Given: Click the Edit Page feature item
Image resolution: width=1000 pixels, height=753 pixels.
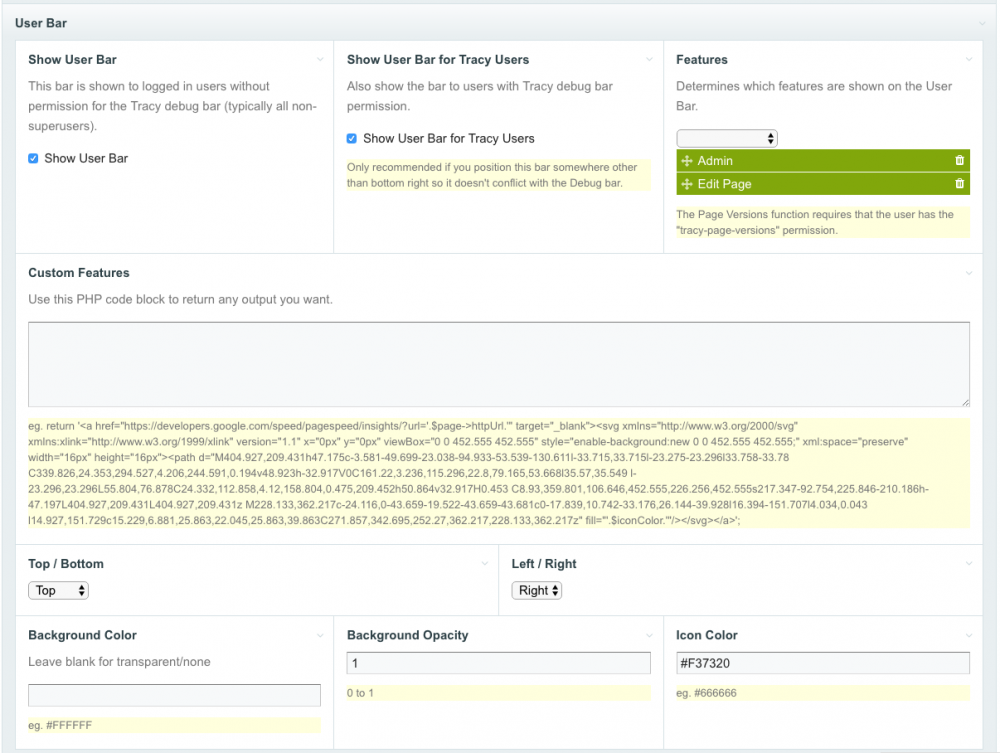Looking at the screenshot, I should click(800, 184).
